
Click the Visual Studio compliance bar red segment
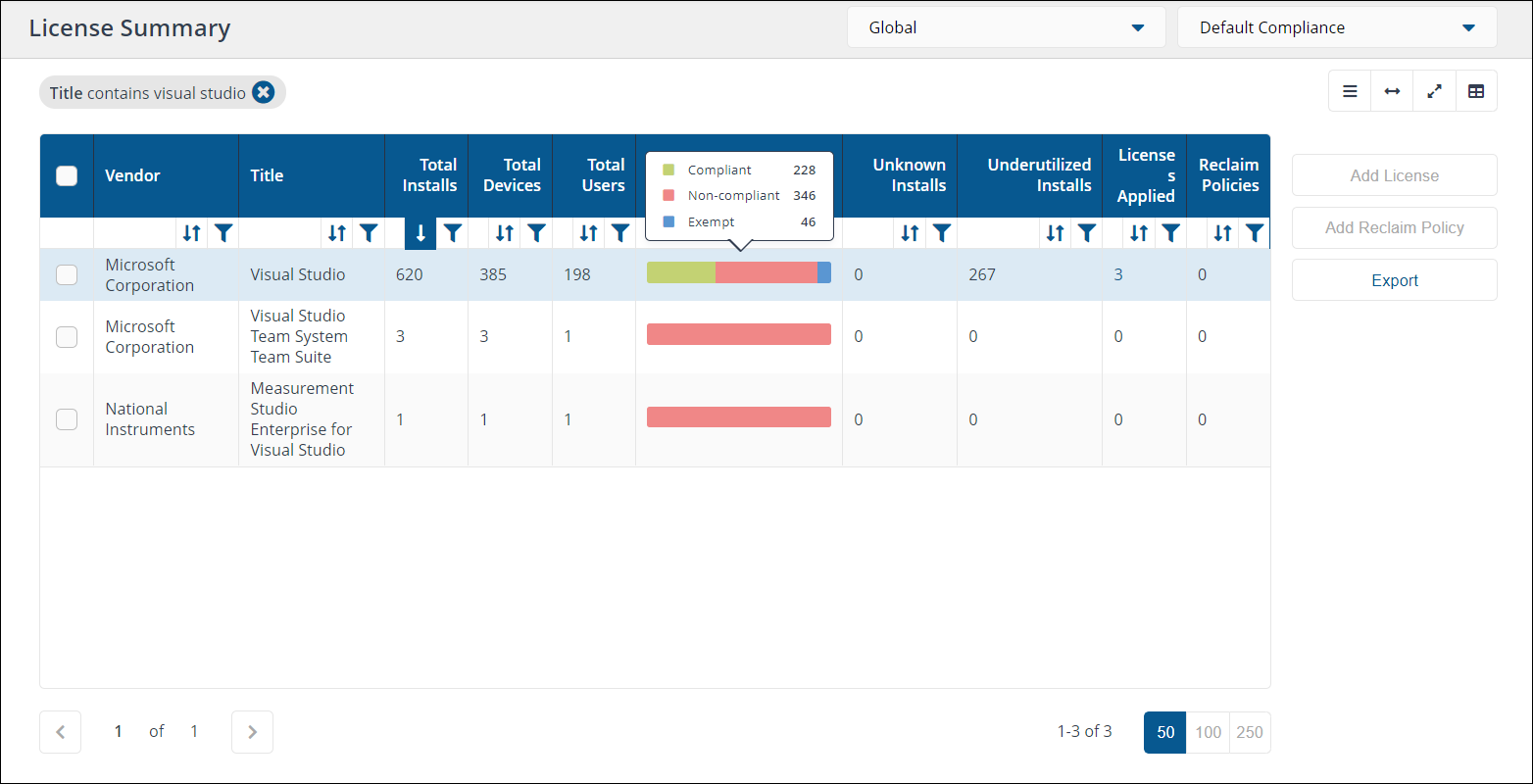pos(766,273)
